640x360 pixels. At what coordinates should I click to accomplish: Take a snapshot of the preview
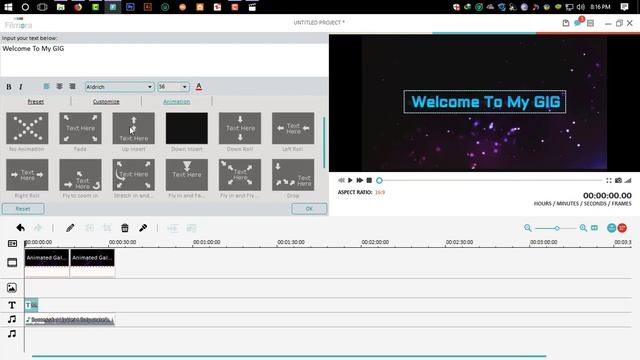click(x=619, y=180)
